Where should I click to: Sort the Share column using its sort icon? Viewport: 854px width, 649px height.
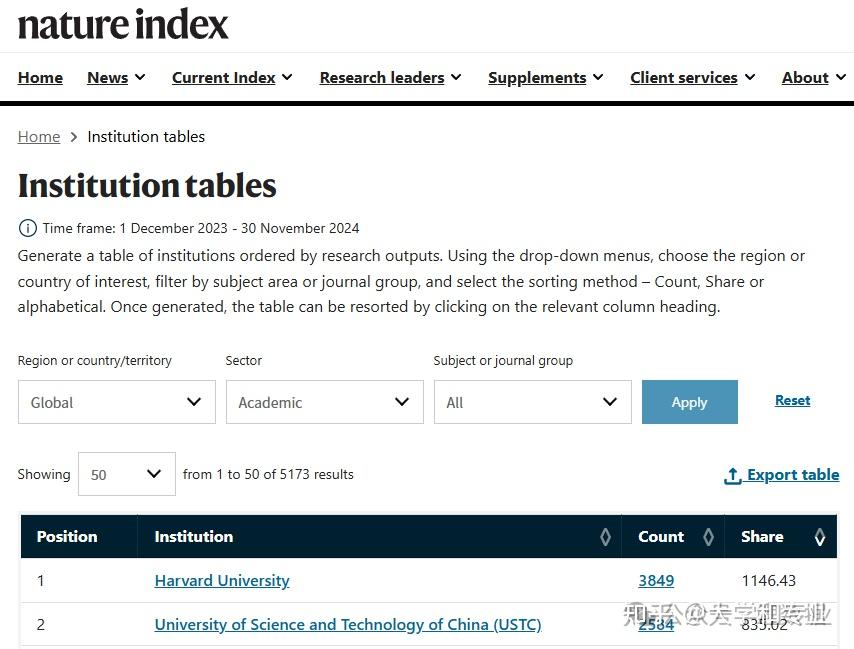coord(820,537)
